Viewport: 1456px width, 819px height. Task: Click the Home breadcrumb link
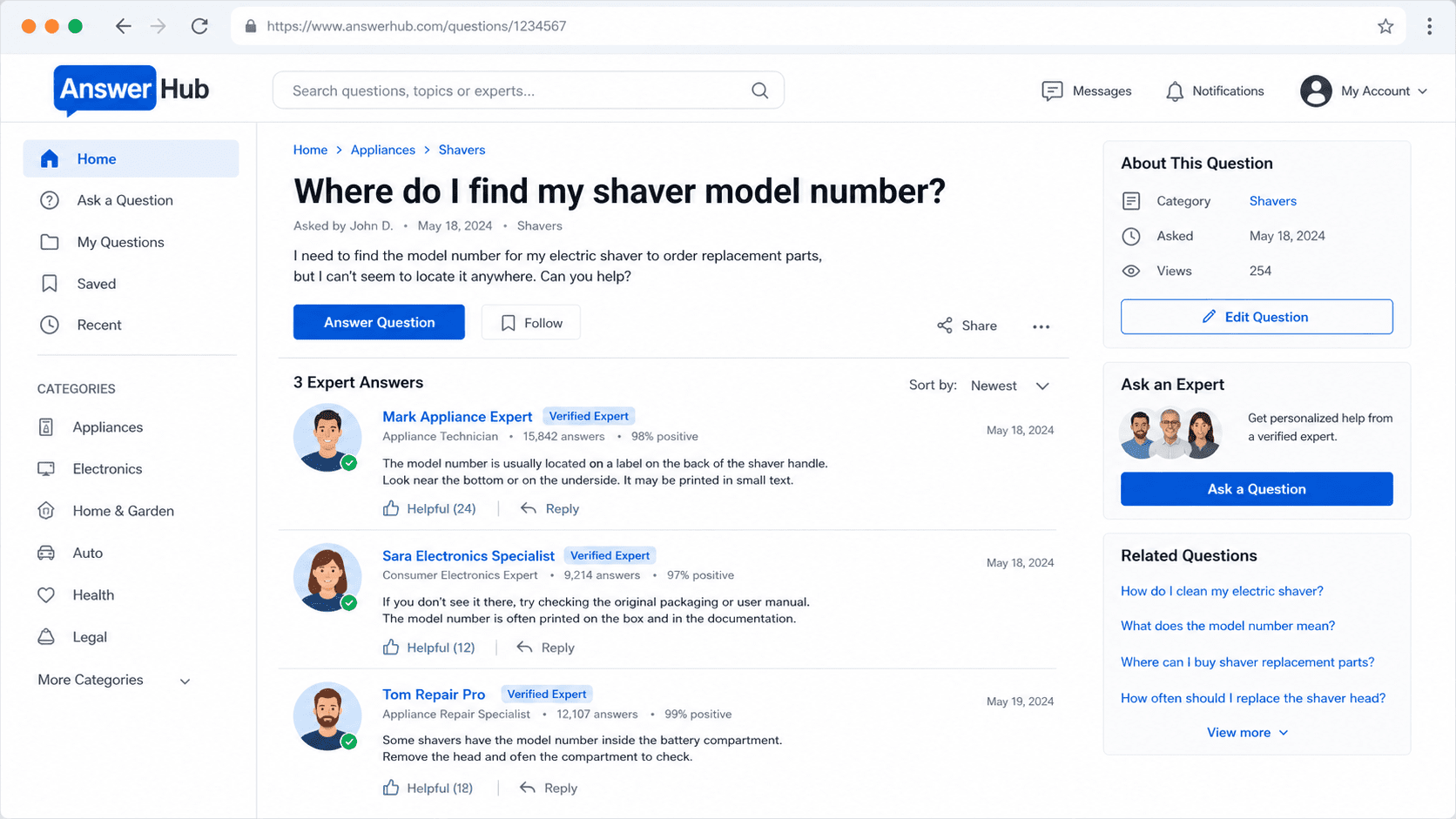tap(310, 150)
